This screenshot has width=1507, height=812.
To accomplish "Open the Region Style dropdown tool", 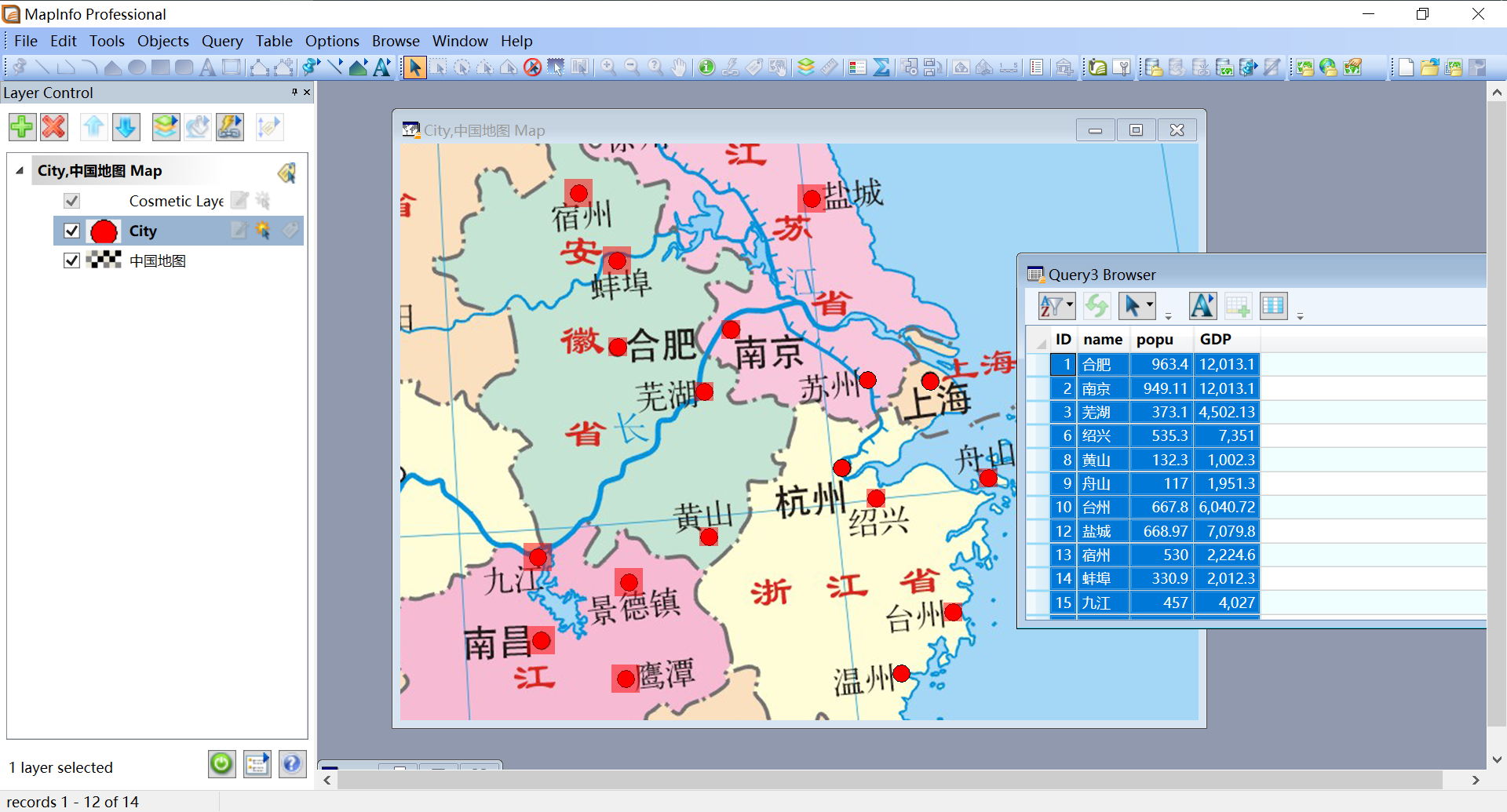I will coord(358,67).
